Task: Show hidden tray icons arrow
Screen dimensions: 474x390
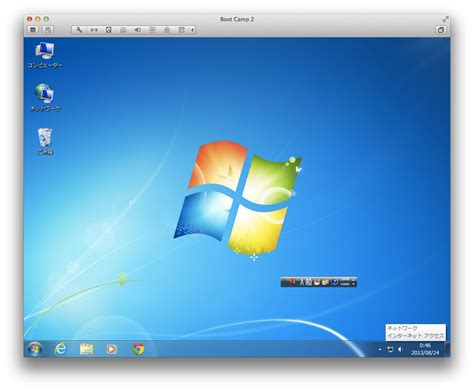Action: [x=380, y=349]
